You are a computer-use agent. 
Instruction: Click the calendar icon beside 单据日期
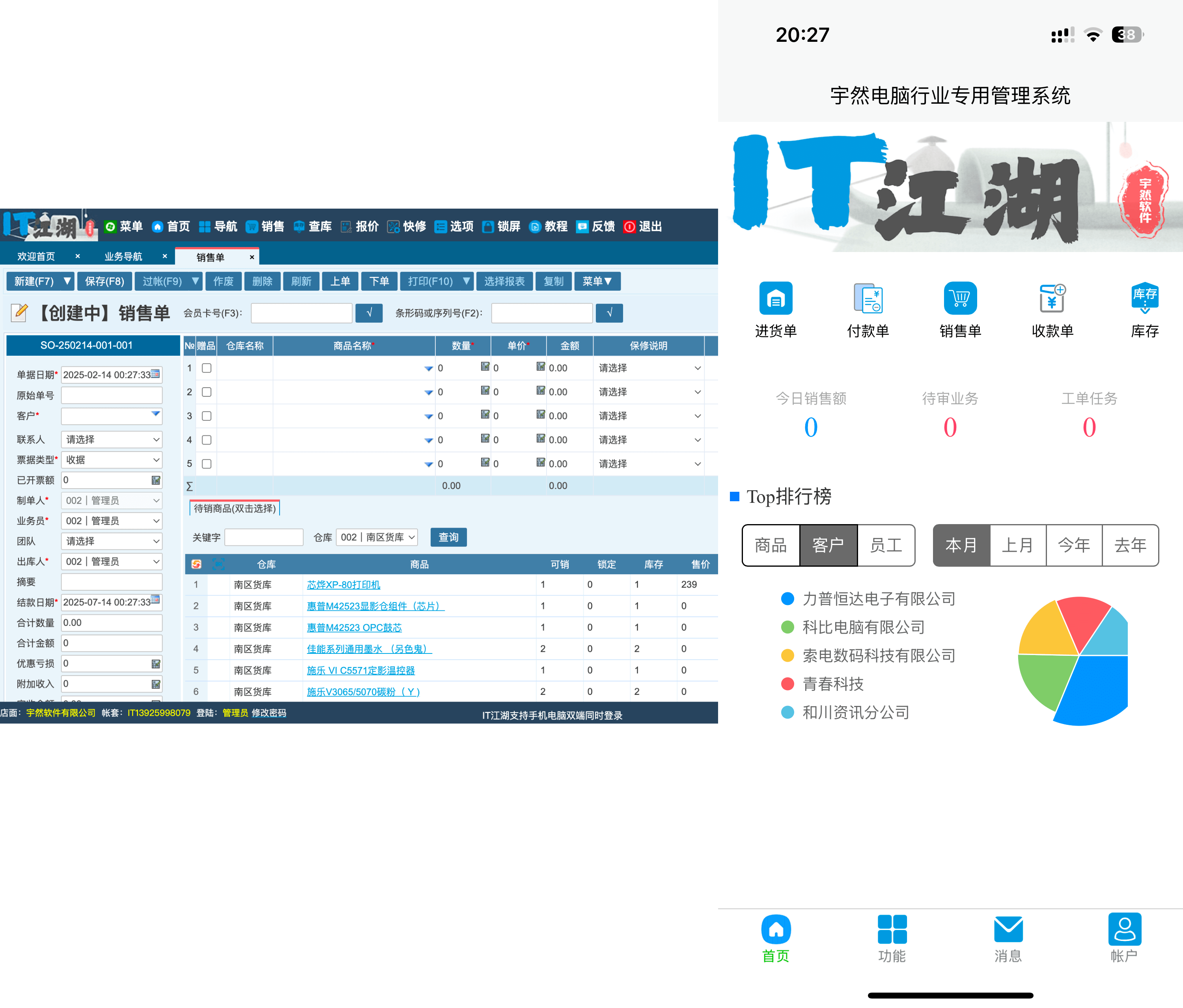(155, 374)
